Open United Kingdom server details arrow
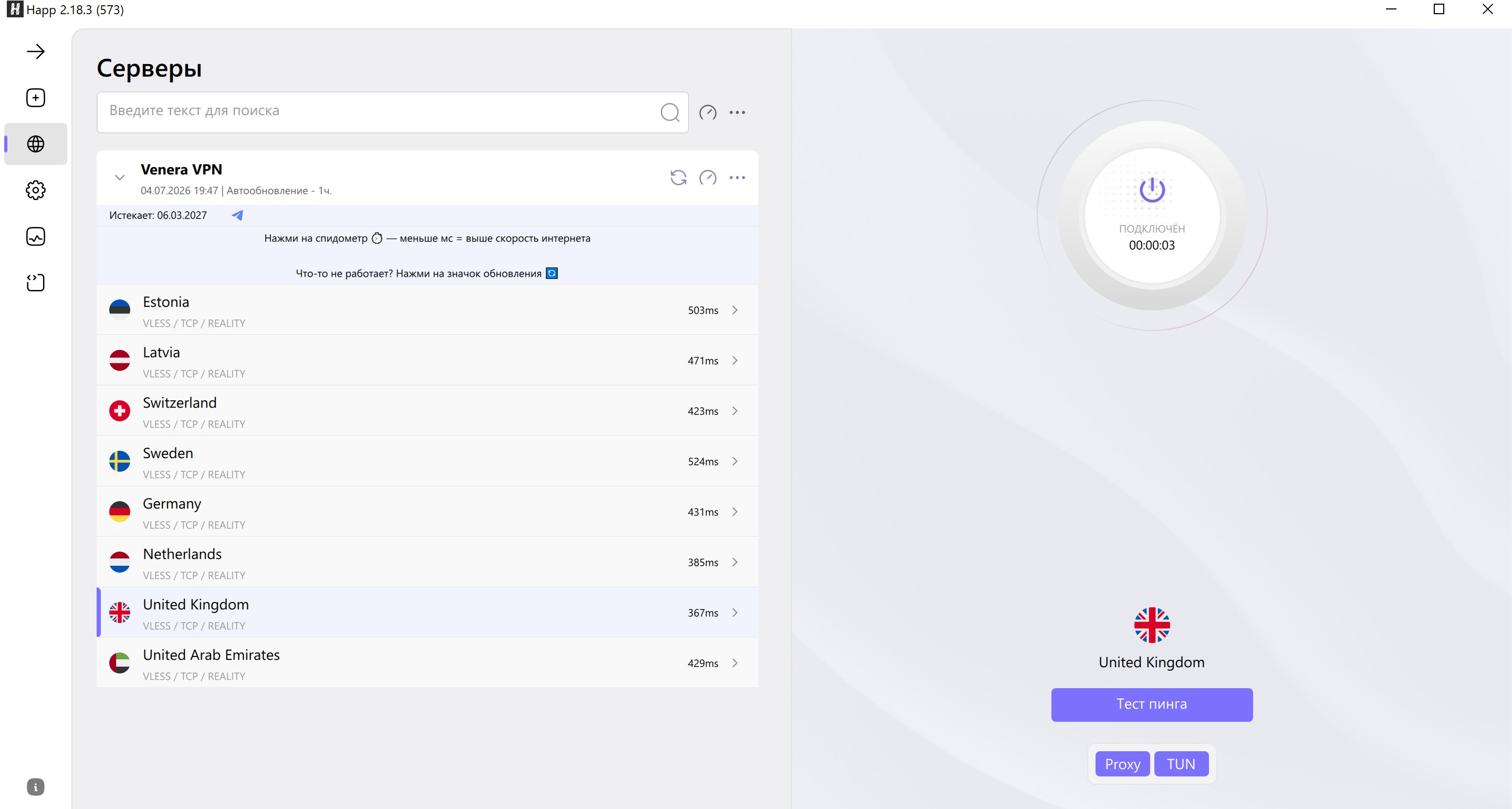1512x809 pixels. click(735, 613)
